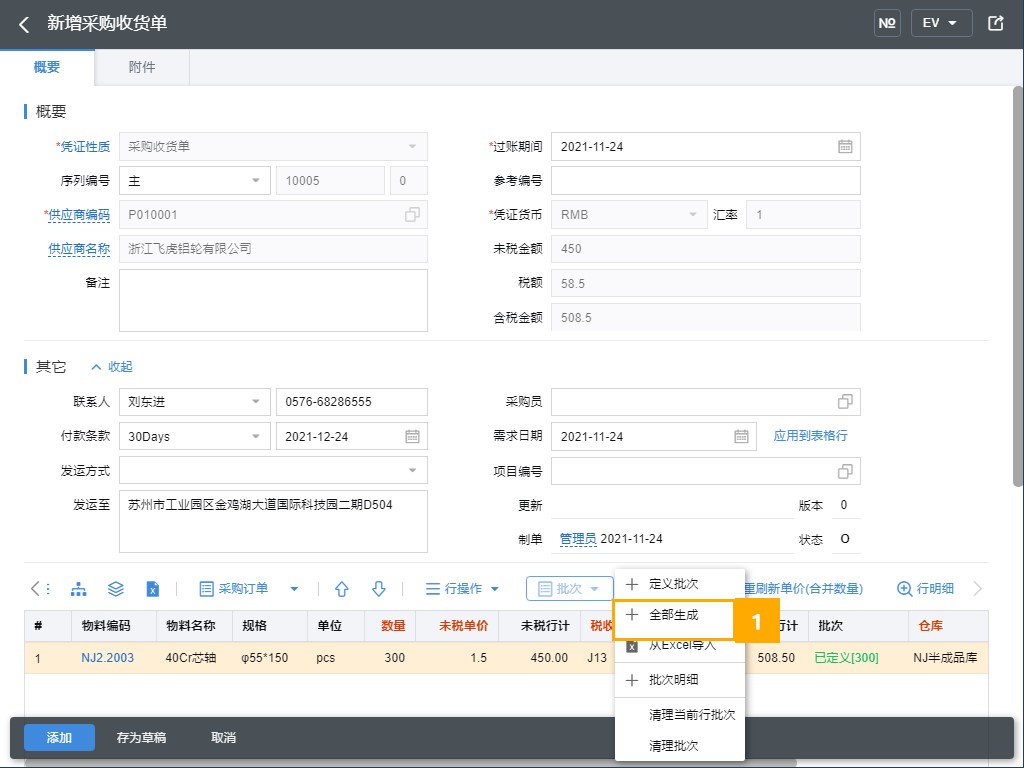Open the calendar for 需求日期
The height and width of the screenshot is (768, 1024).
click(x=741, y=436)
